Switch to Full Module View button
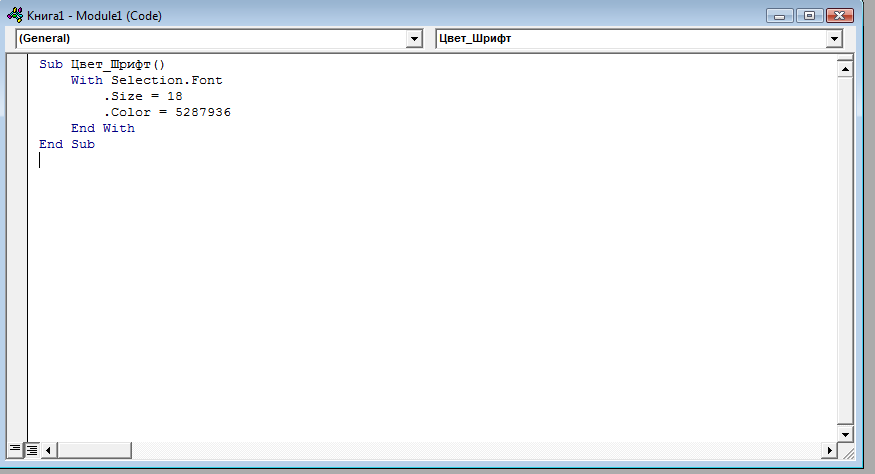 pos(32,449)
